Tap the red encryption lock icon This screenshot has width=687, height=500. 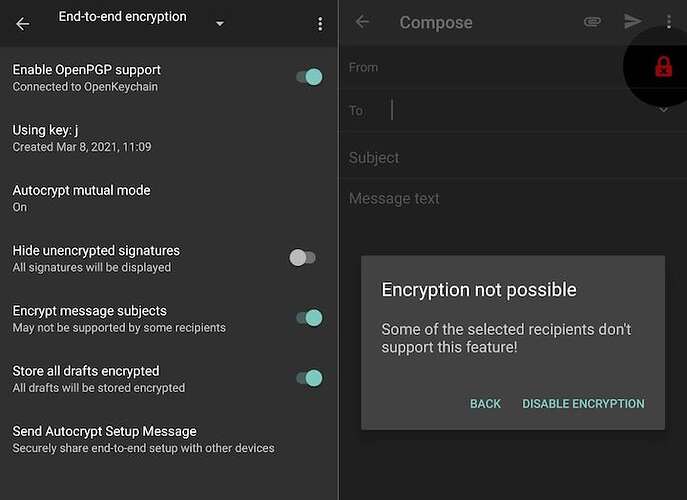click(663, 67)
